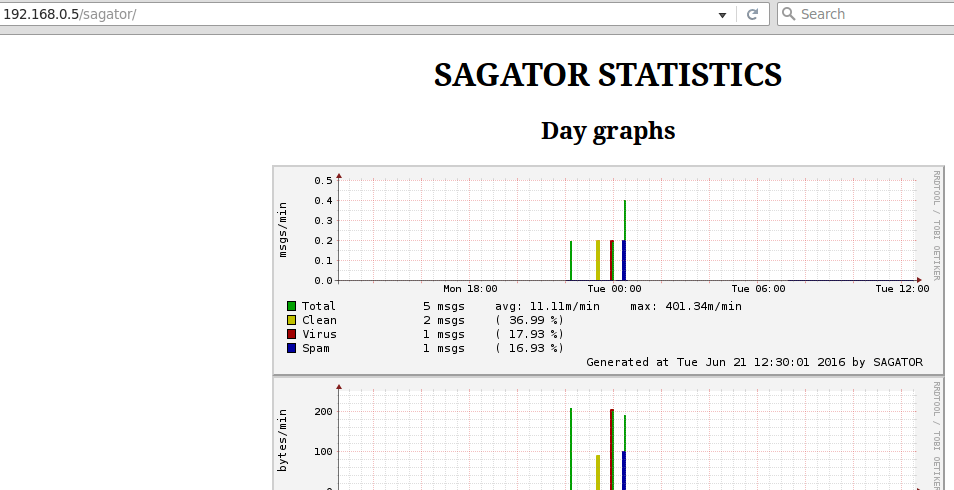Screen dimensions: 954x490
Task: Click the magnifier icon in the search box
Action: tap(788, 14)
